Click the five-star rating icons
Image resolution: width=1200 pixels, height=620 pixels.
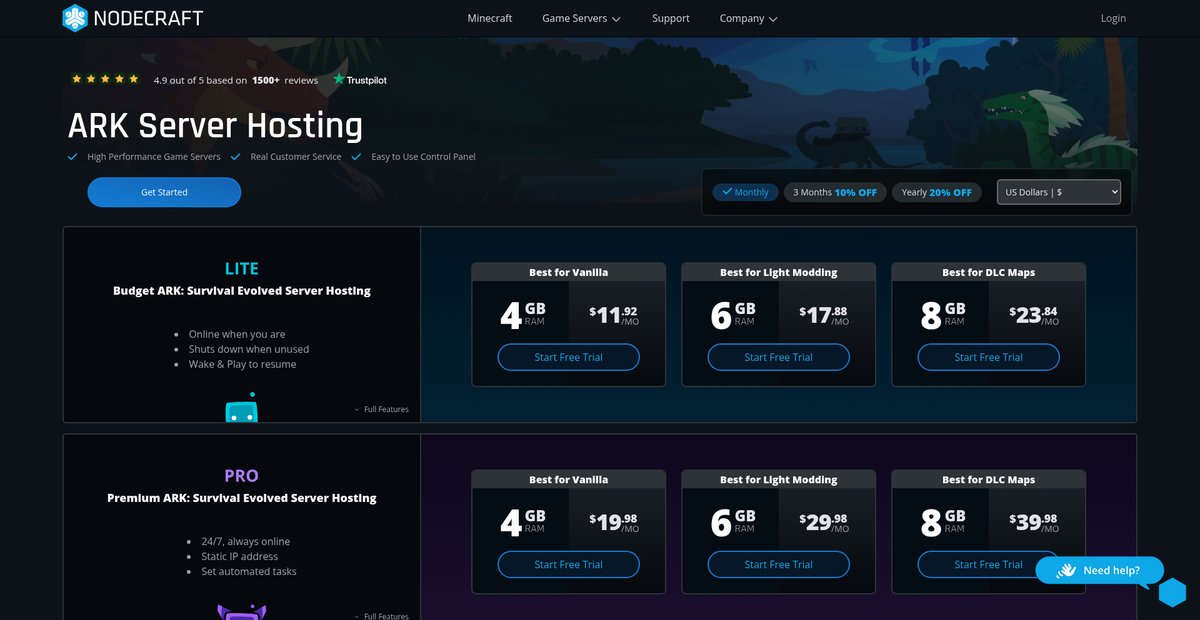(105, 78)
